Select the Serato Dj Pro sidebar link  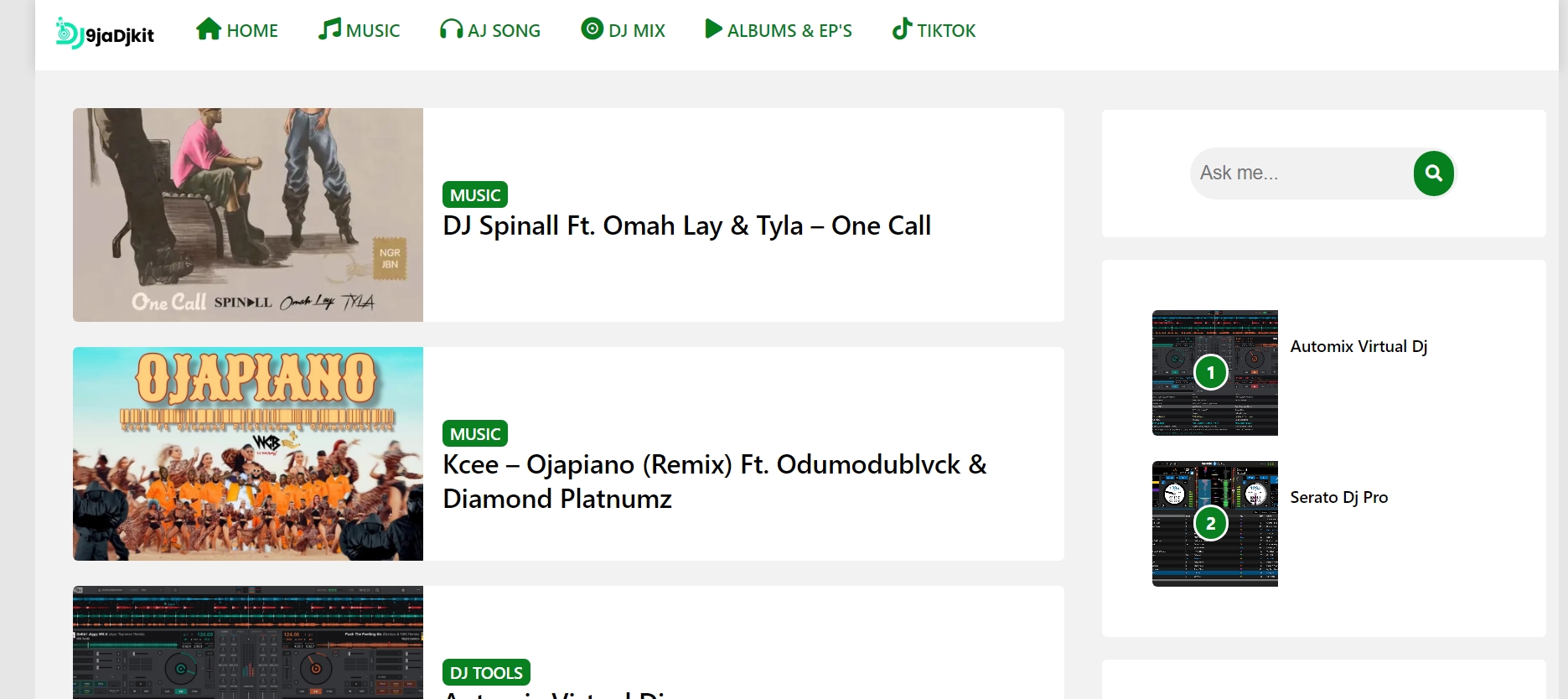1338,497
